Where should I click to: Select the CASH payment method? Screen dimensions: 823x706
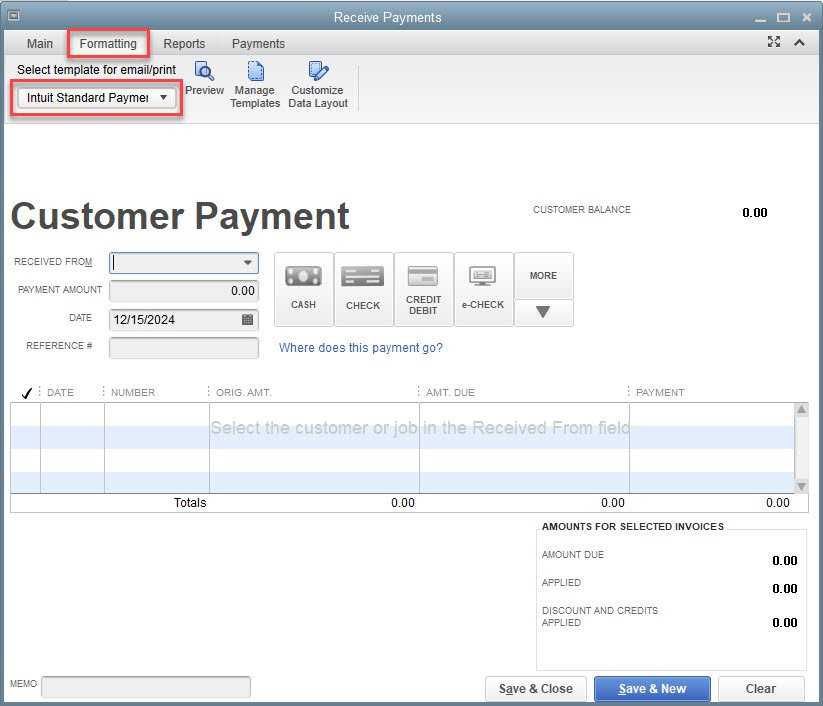pyautogui.click(x=303, y=289)
